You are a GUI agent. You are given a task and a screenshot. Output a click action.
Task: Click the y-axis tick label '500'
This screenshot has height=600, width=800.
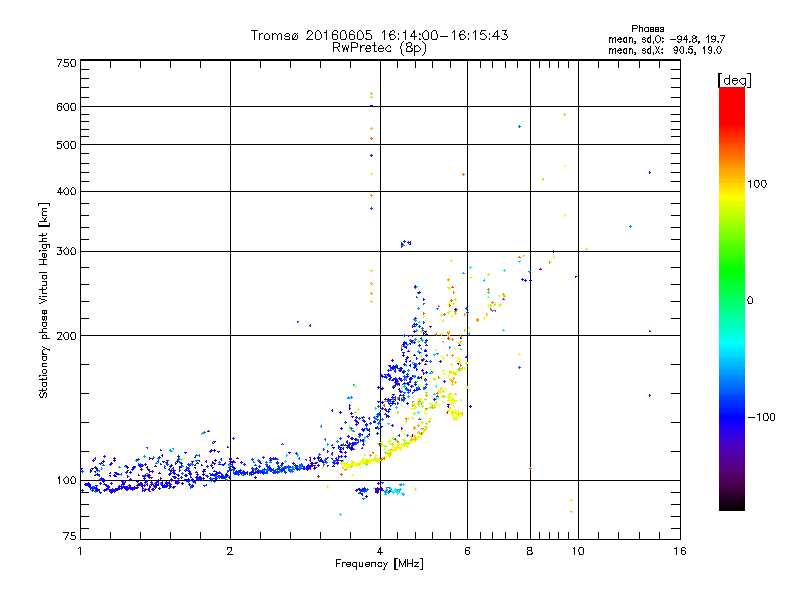[66, 145]
